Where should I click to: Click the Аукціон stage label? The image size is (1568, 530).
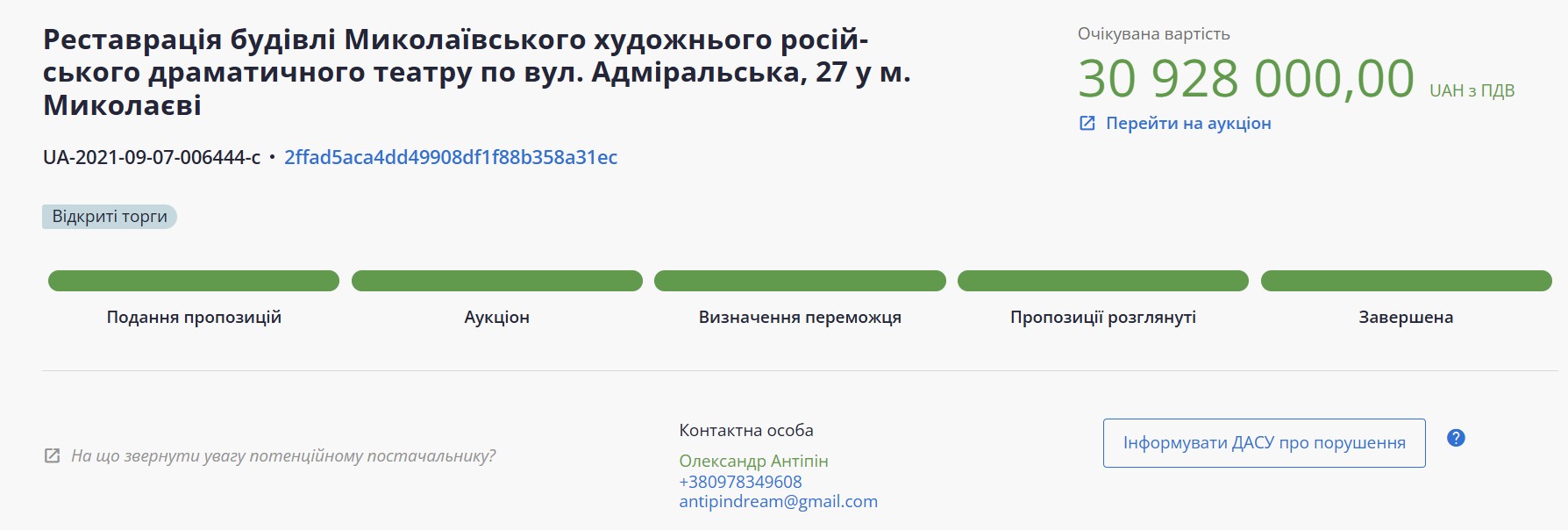(x=496, y=318)
